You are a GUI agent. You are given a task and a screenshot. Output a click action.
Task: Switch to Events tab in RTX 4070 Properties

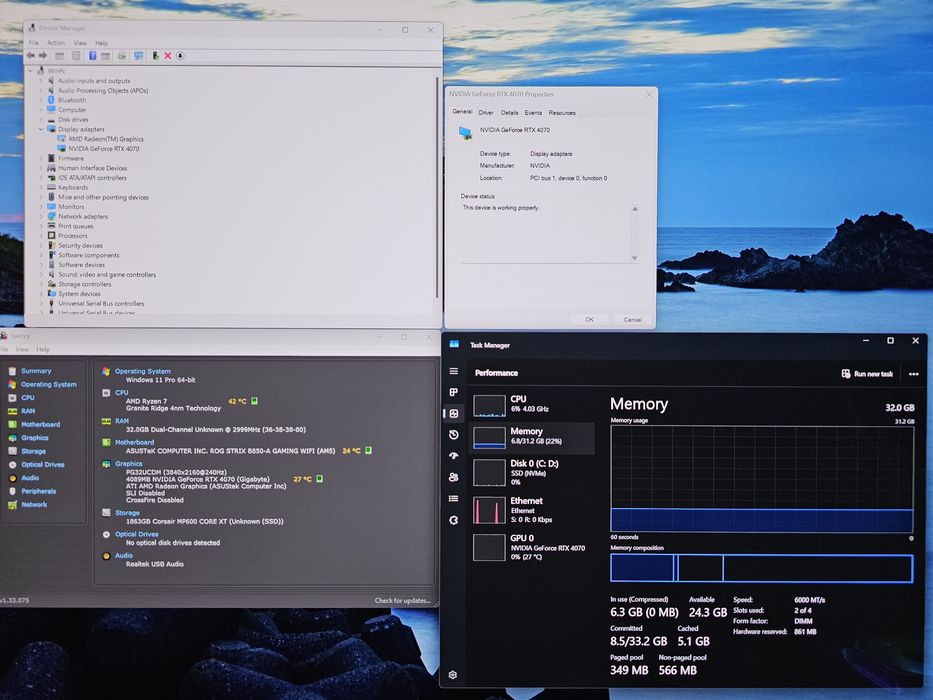click(x=533, y=112)
